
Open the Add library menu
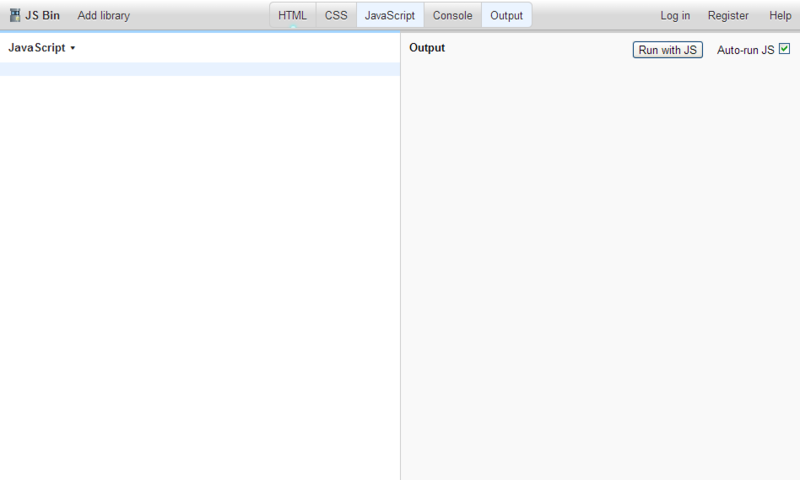[104, 15]
